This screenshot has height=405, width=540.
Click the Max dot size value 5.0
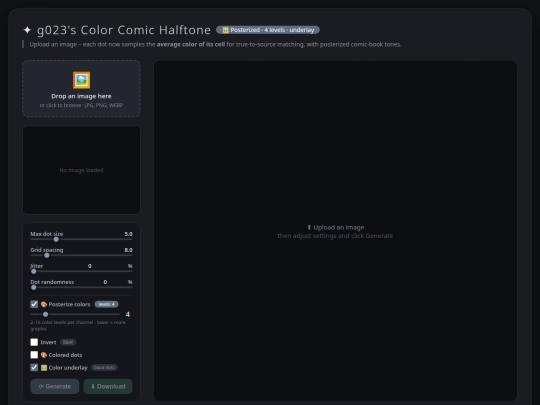(128, 234)
